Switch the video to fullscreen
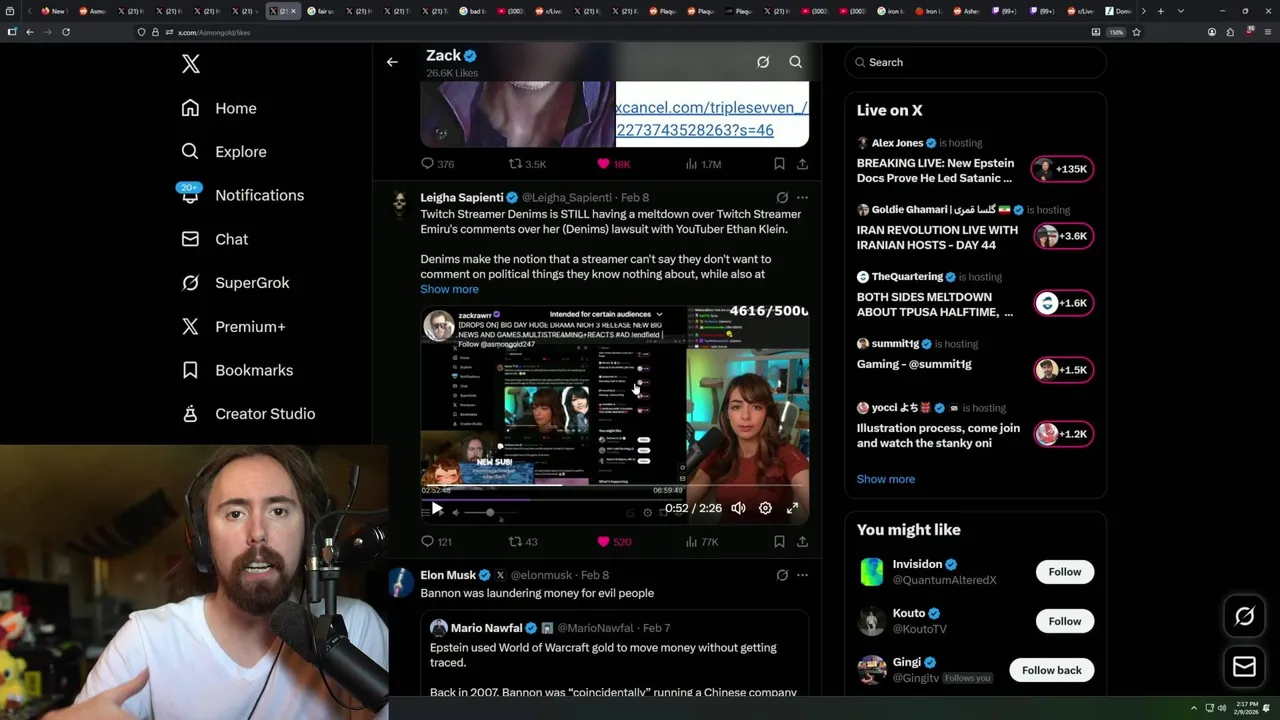The width and height of the screenshot is (1280, 720). (x=792, y=509)
